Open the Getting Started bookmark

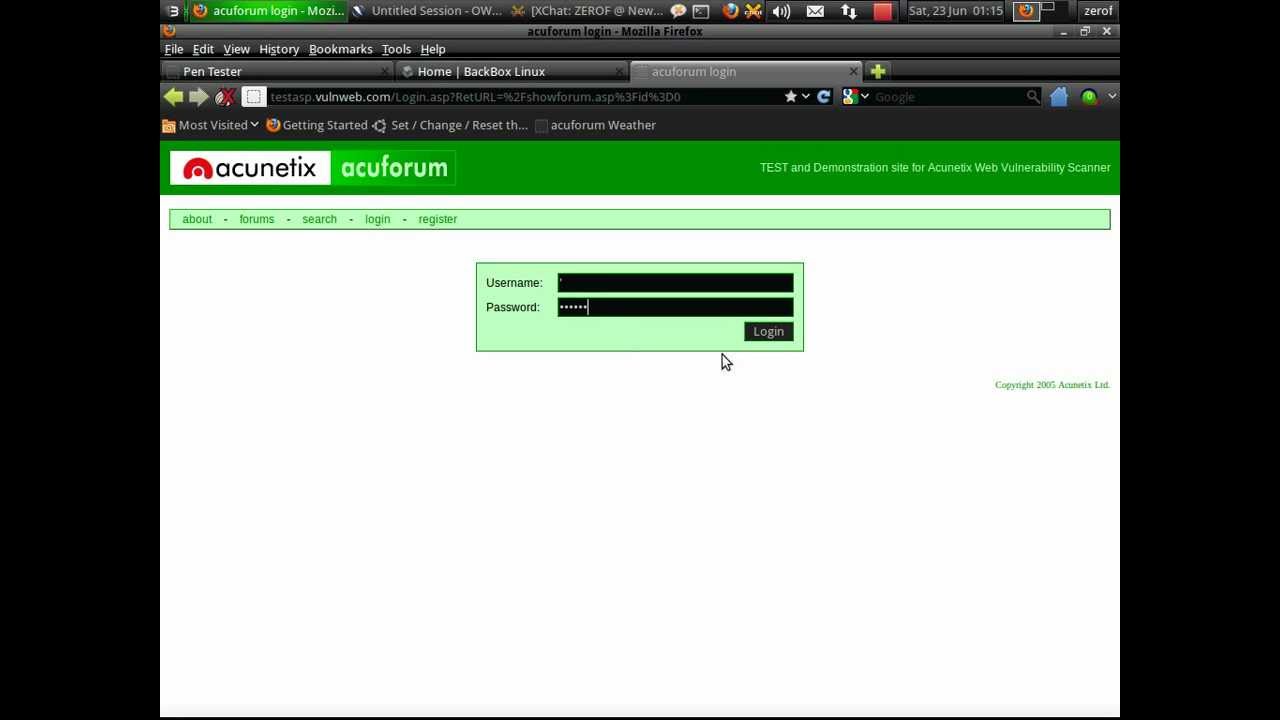coord(317,125)
